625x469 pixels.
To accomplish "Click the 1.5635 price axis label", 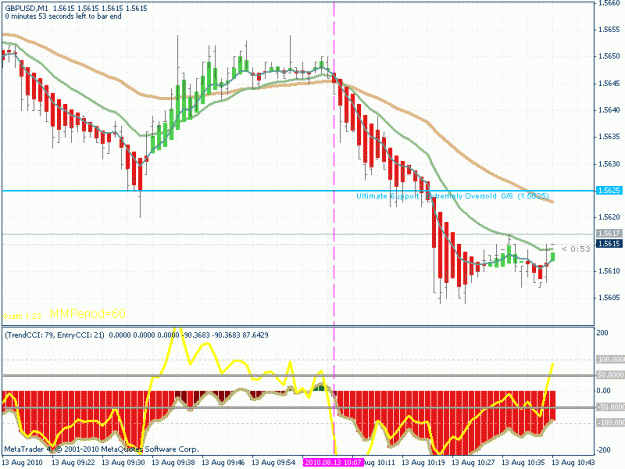I will [609, 137].
